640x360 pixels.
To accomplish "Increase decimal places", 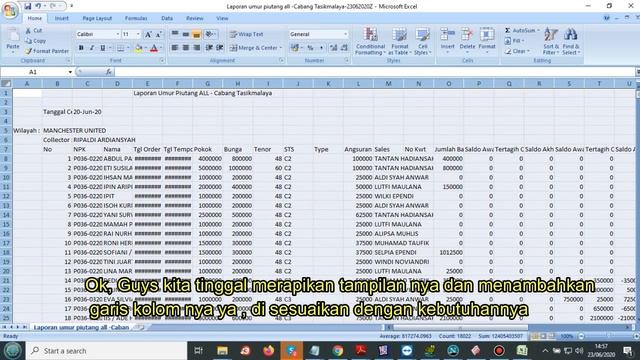I will coord(334,48).
